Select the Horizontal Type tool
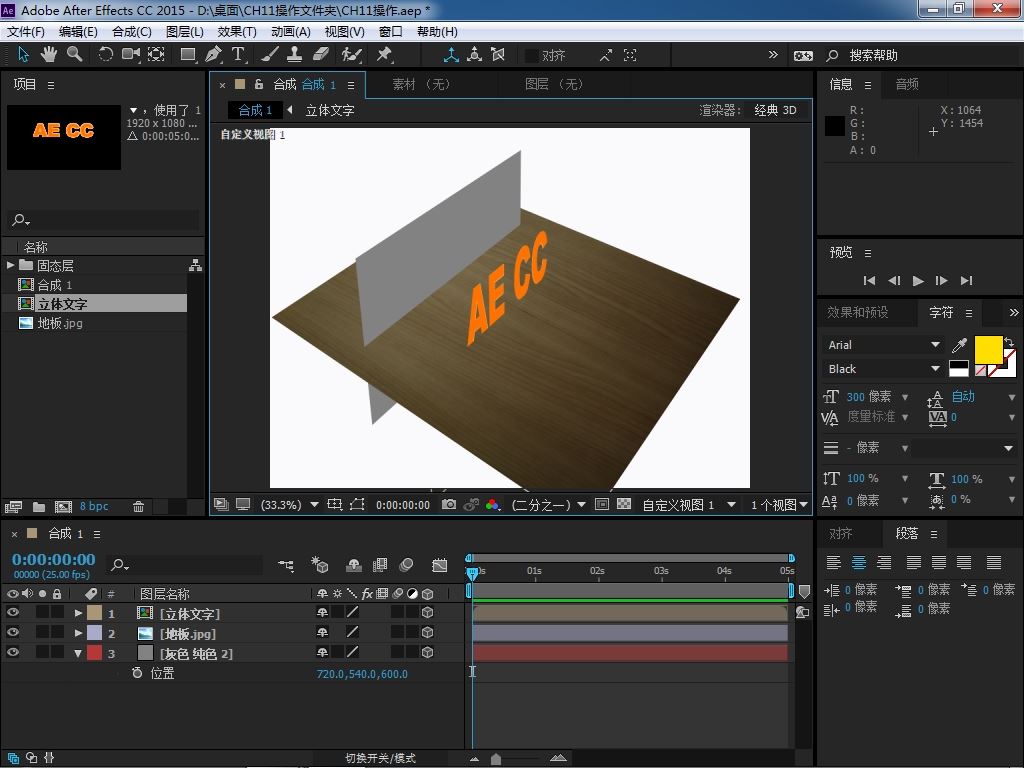The height and width of the screenshot is (768, 1024). pyautogui.click(x=238, y=54)
